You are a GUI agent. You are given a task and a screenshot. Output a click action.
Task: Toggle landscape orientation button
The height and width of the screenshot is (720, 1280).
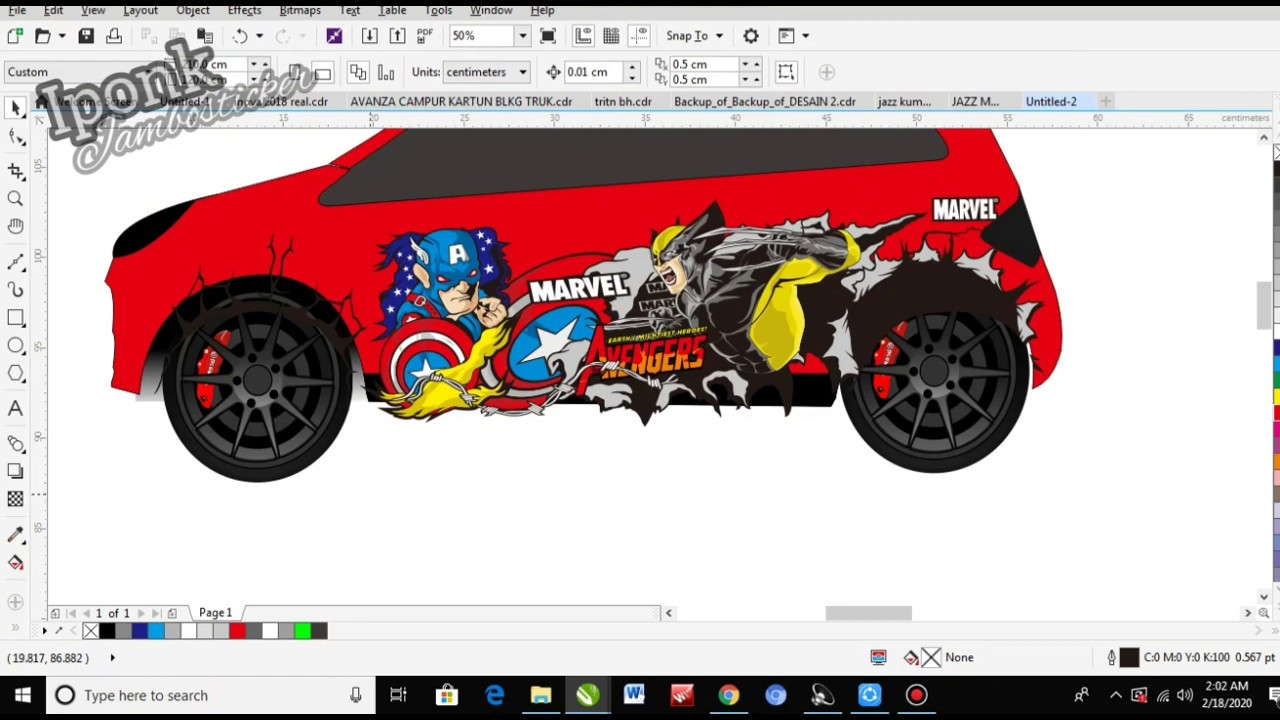pyautogui.click(x=322, y=72)
